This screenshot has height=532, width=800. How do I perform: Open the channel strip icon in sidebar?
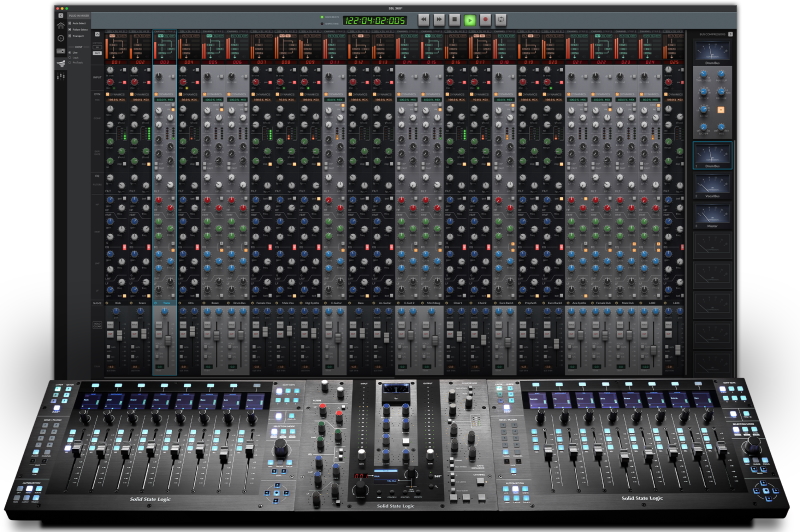tap(61, 51)
